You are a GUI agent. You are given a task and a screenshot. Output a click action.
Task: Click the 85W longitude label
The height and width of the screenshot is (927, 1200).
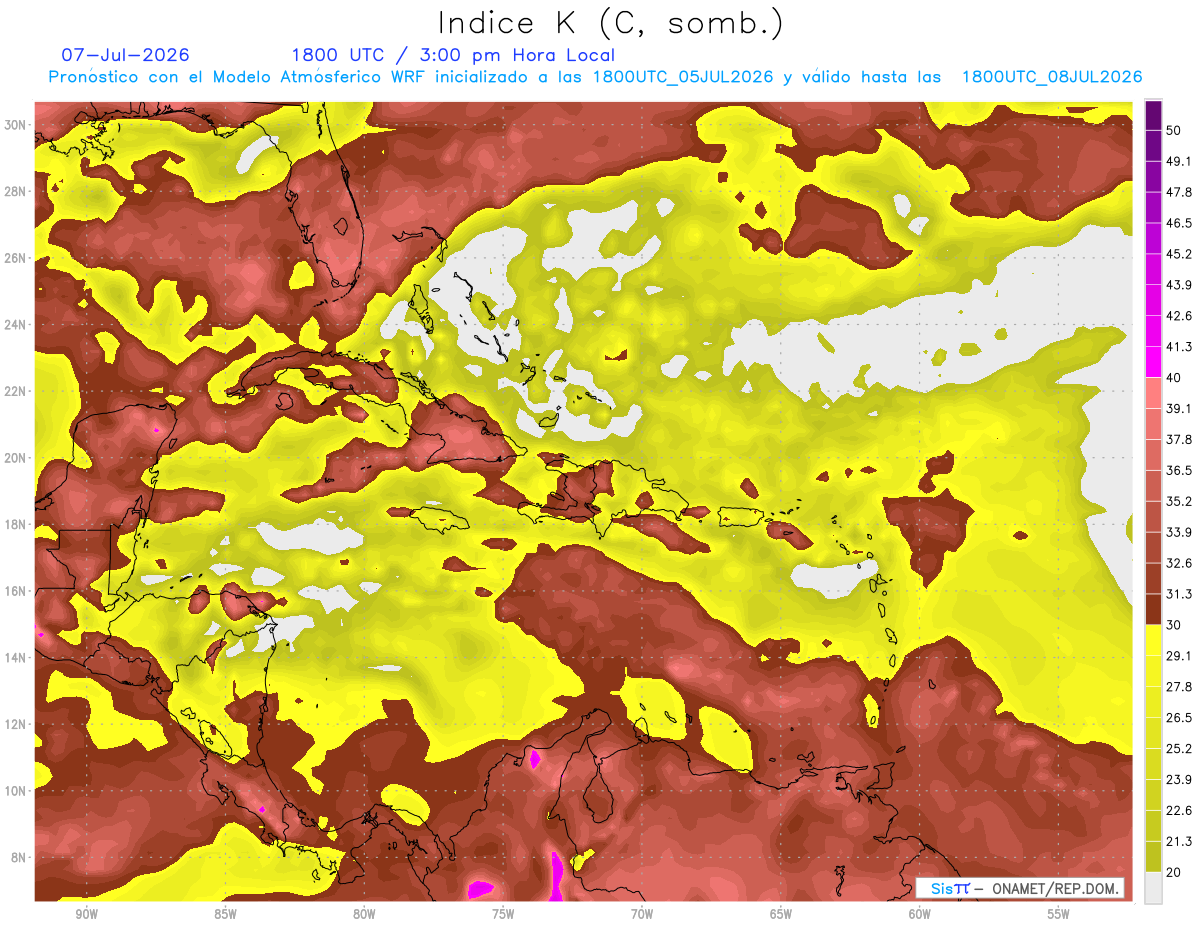[225, 914]
